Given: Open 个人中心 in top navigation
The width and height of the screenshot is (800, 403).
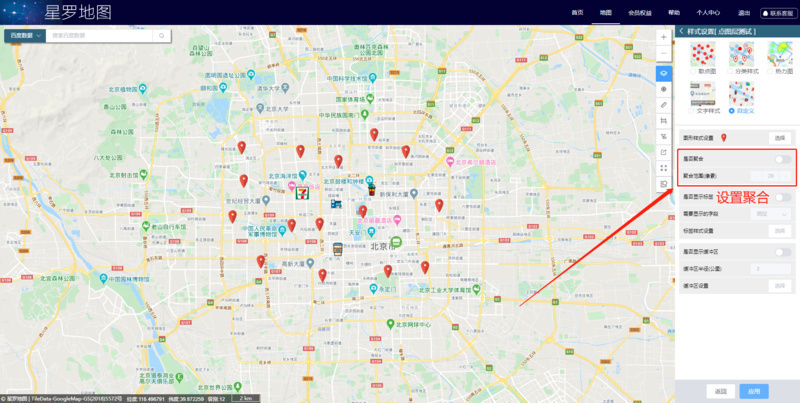Looking at the screenshot, I should pyautogui.click(x=708, y=13).
